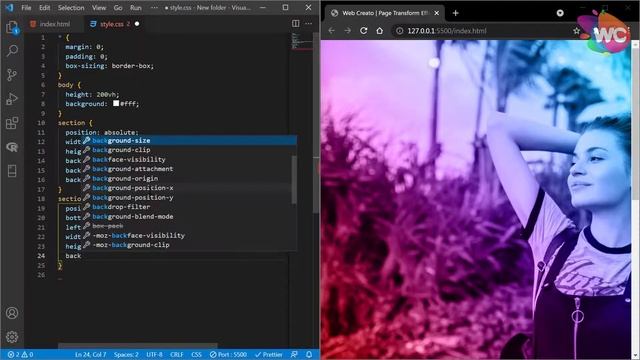The height and width of the screenshot is (360, 640).
Task: Change the UTF-8 encoding setting
Action: [x=154, y=354]
